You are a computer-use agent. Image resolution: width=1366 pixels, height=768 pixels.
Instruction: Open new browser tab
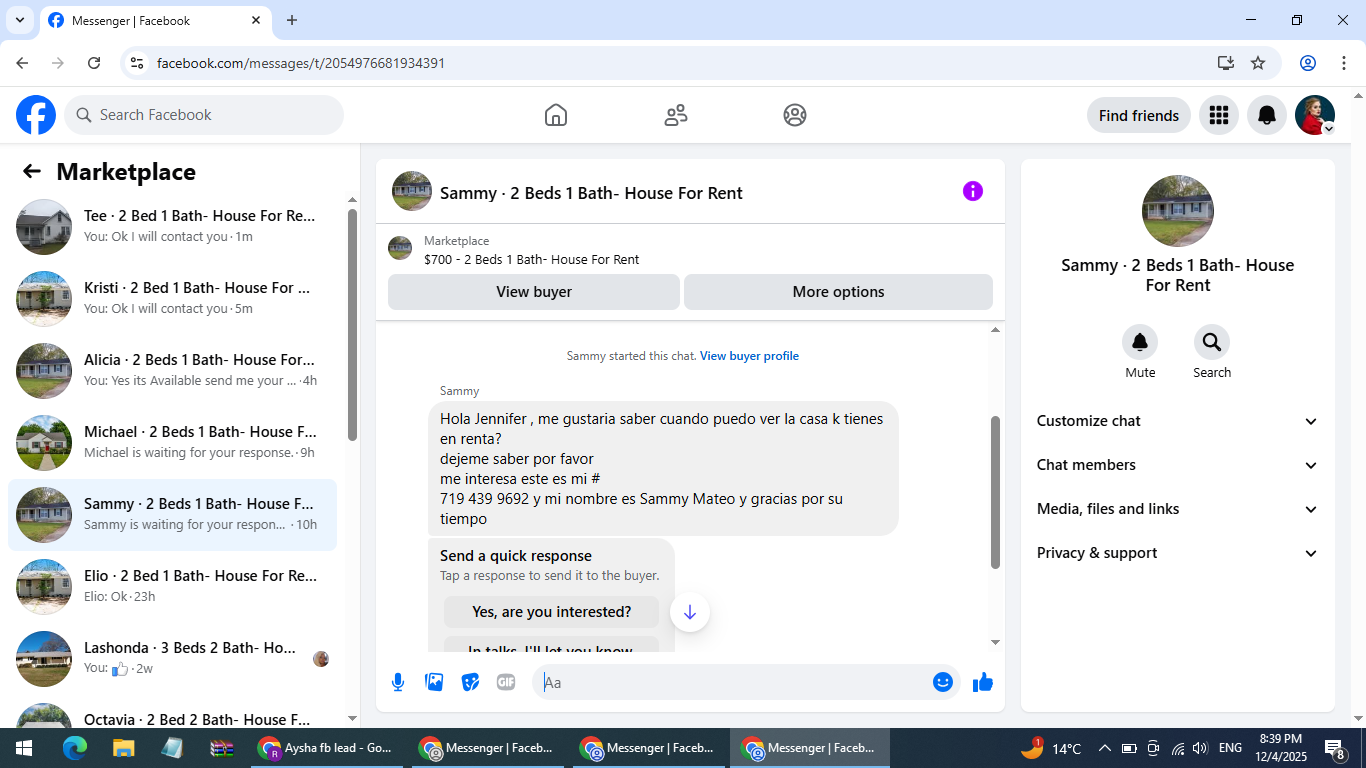click(292, 20)
